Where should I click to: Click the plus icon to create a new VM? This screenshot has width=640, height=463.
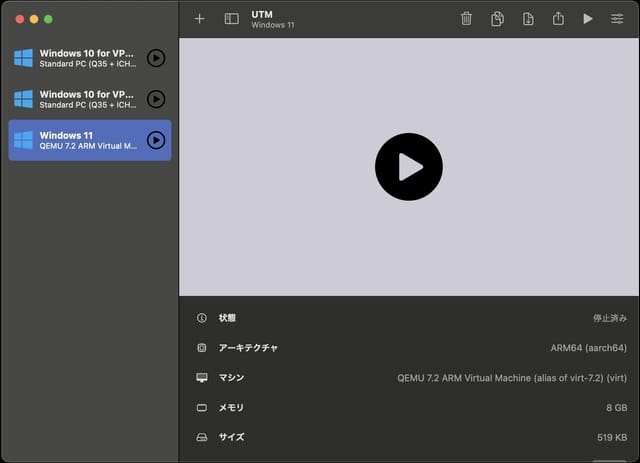coord(199,19)
